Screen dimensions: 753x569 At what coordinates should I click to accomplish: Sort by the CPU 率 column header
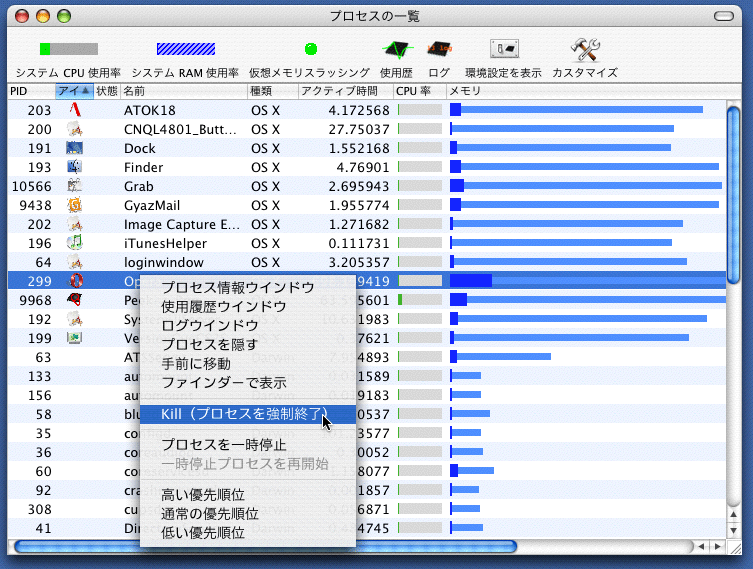coord(420,91)
